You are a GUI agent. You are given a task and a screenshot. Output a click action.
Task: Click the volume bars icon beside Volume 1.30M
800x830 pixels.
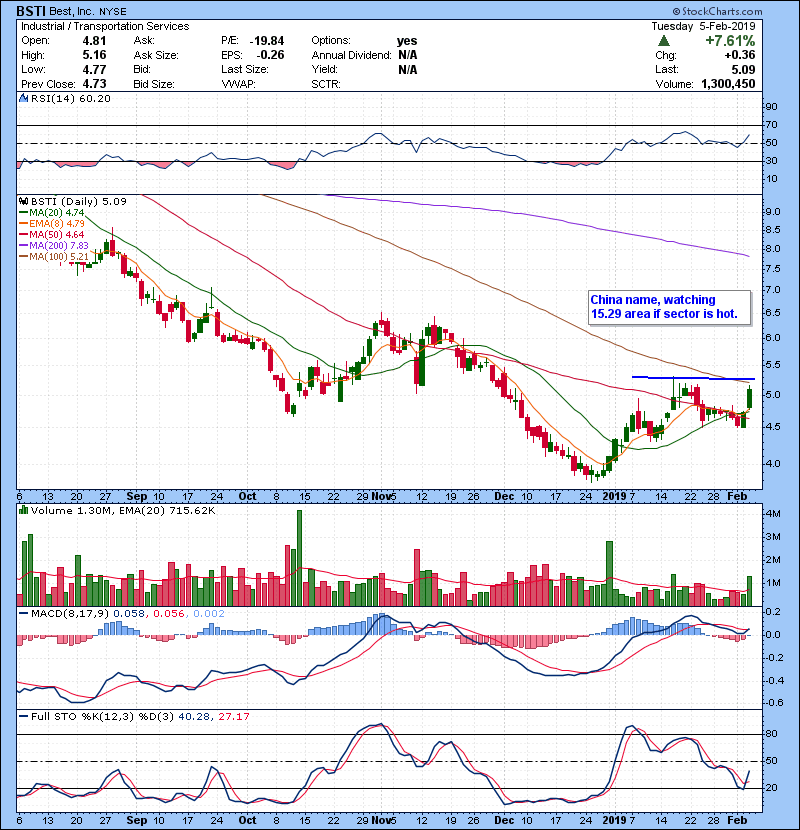(23, 510)
